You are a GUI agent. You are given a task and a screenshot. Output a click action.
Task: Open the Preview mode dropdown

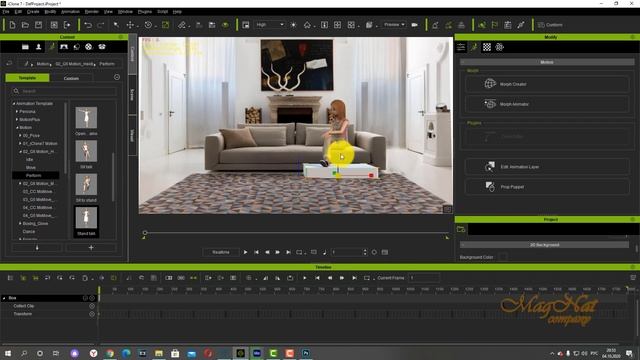coord(394,25)
